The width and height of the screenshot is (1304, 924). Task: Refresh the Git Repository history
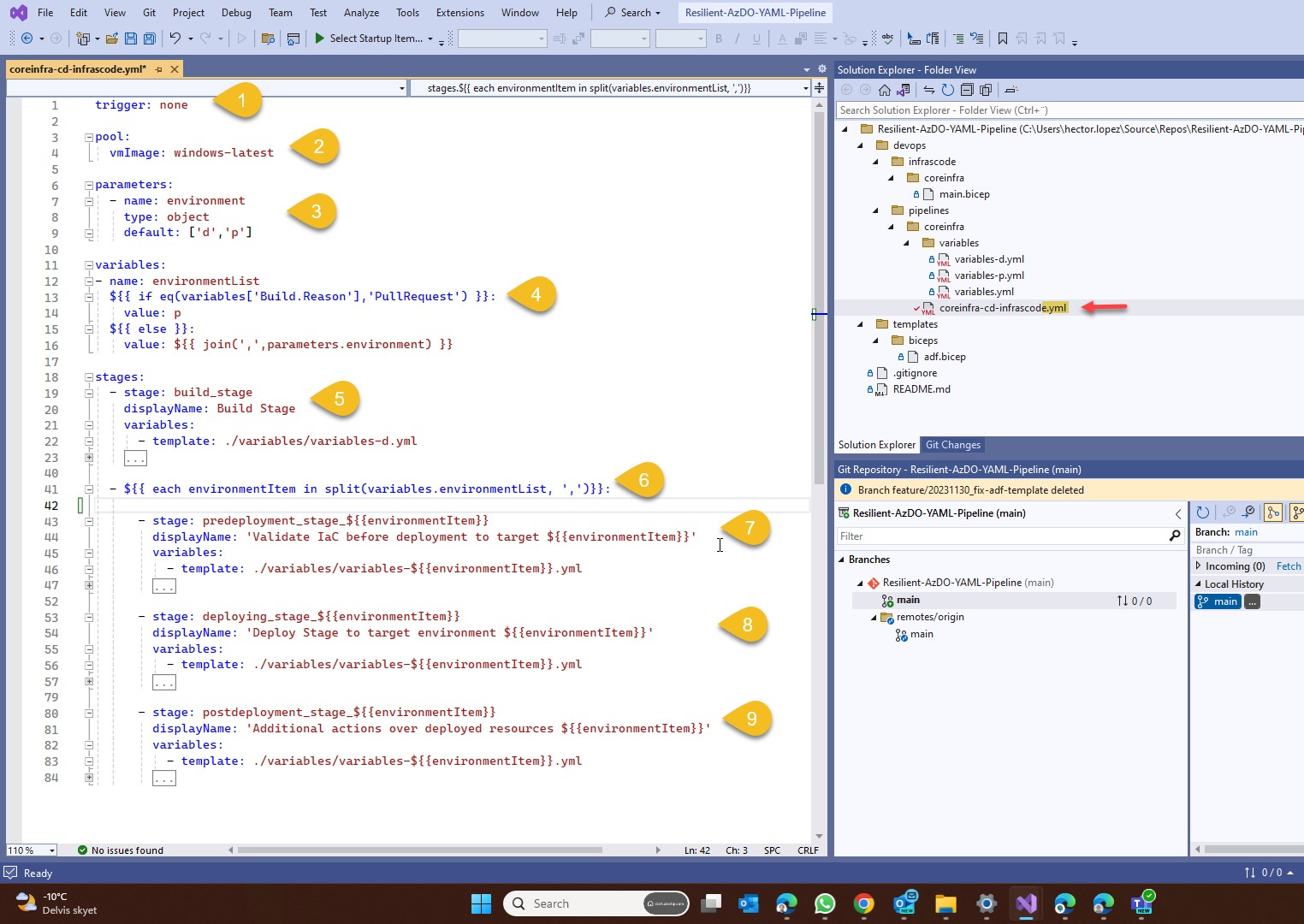pos(1203,512)
